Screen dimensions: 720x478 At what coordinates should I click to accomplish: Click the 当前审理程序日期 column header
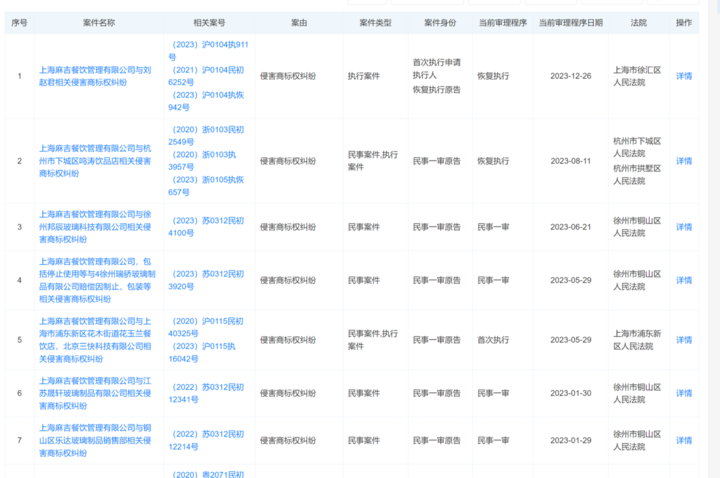coord(571,22)
